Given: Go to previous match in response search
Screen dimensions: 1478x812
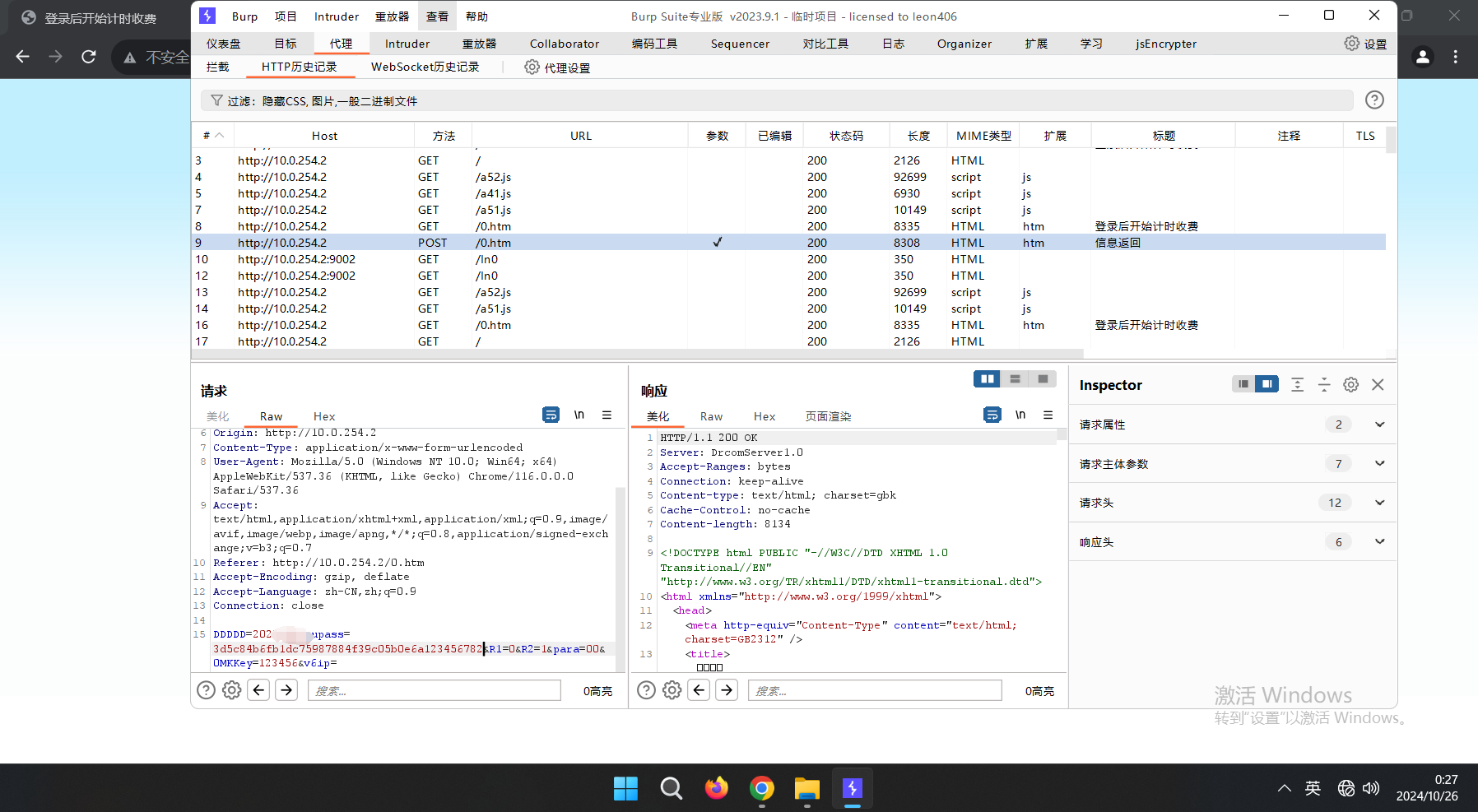Looking at the screenshot, I should 699,689.
